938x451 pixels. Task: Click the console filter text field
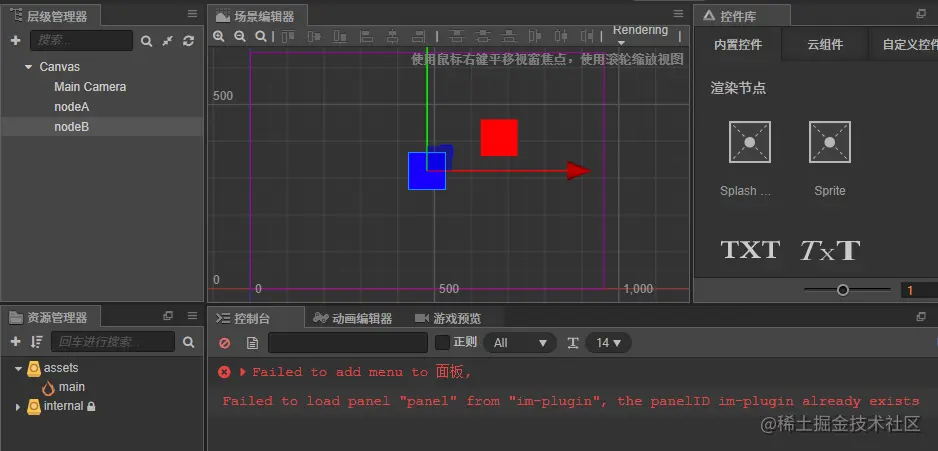pos(348,343)
